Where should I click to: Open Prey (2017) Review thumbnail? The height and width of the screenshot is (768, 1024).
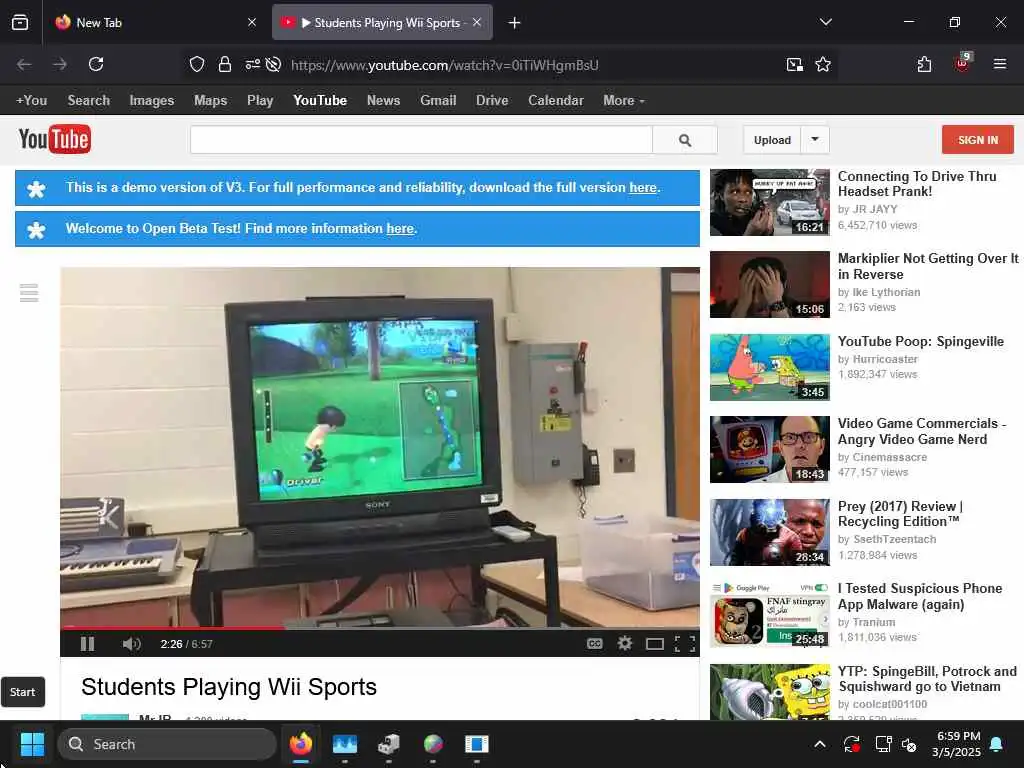click(x=769, y=532)
